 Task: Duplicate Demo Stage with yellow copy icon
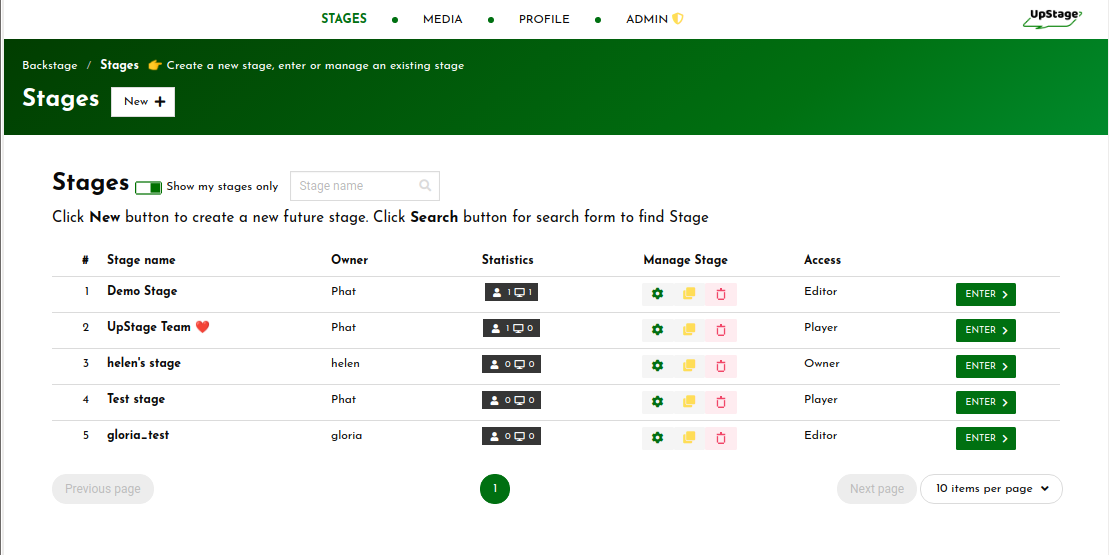690,294
